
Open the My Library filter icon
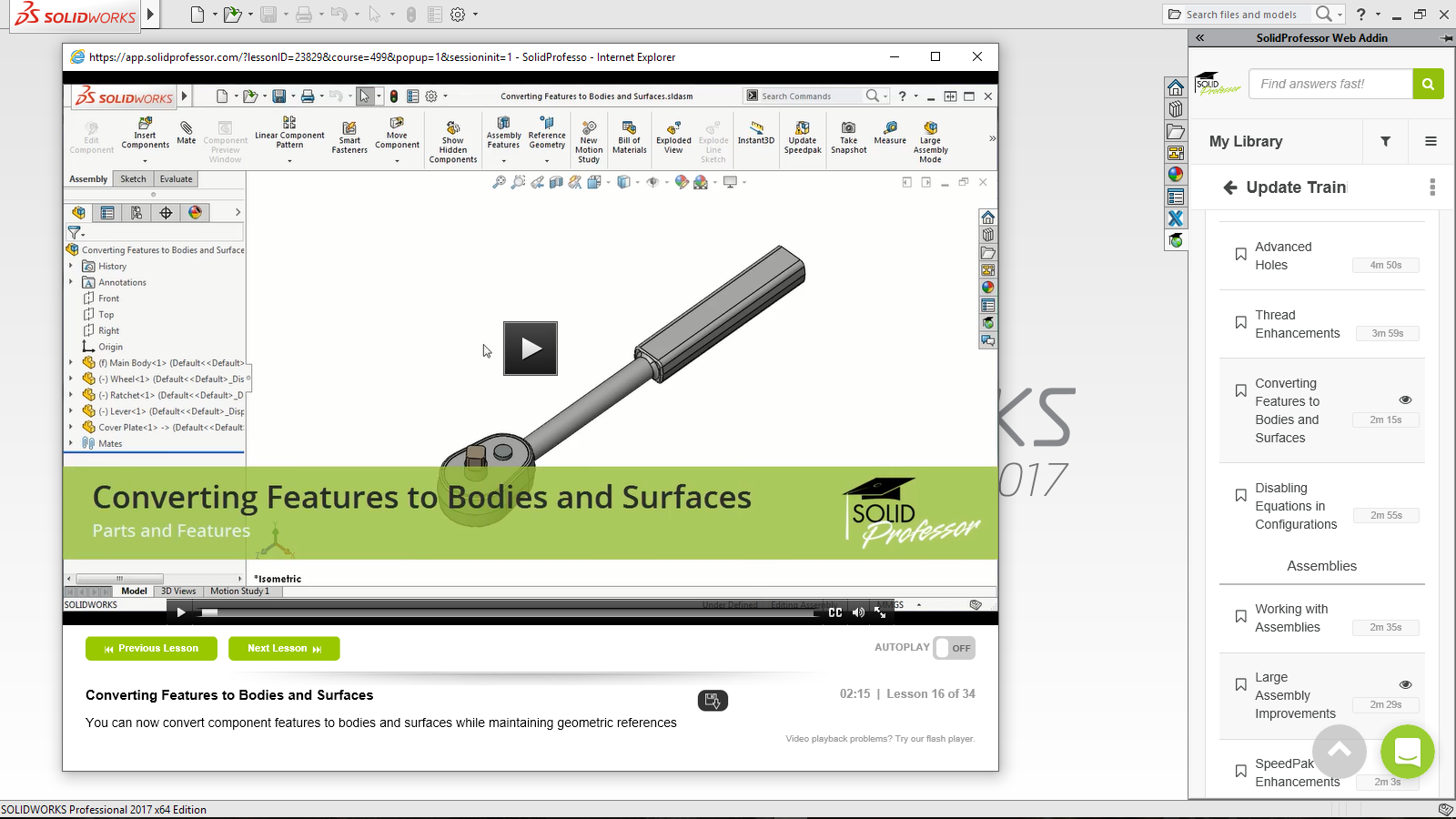1385,142
